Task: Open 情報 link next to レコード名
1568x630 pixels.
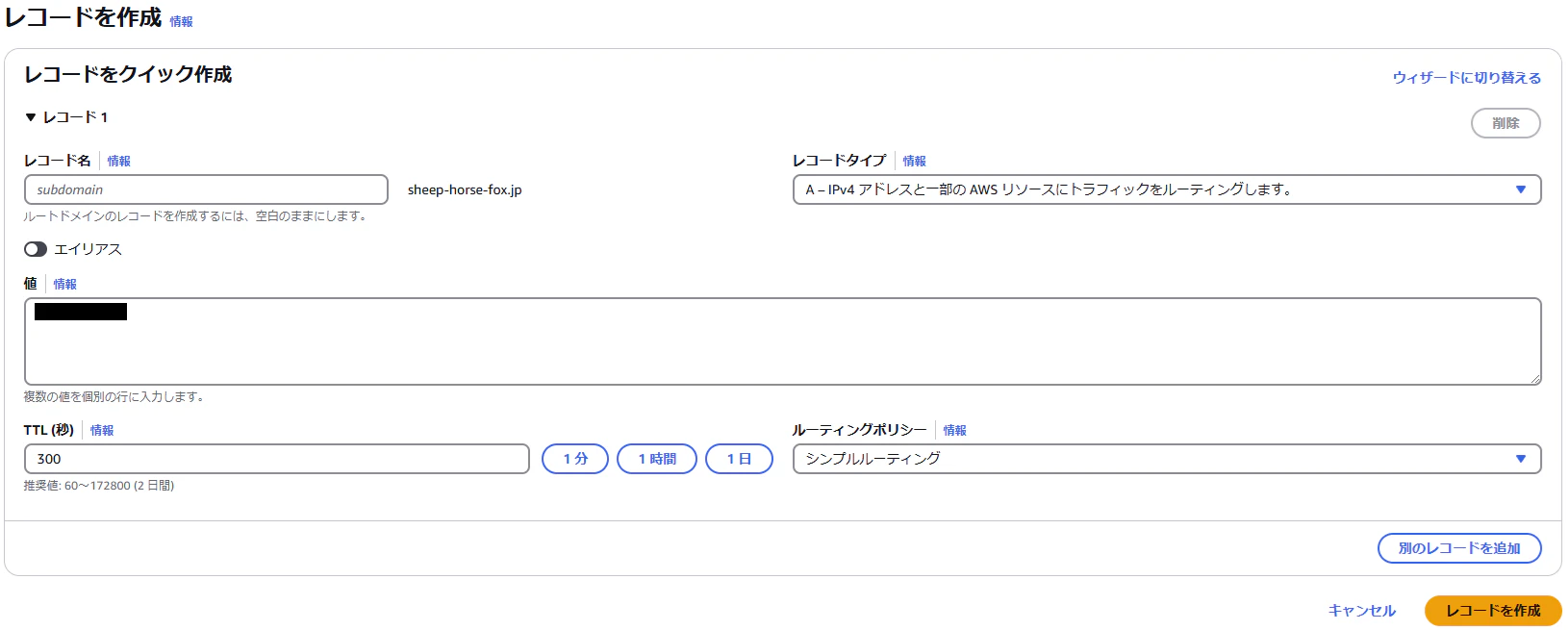Action: pyautogui.click(x=118, y=162)
